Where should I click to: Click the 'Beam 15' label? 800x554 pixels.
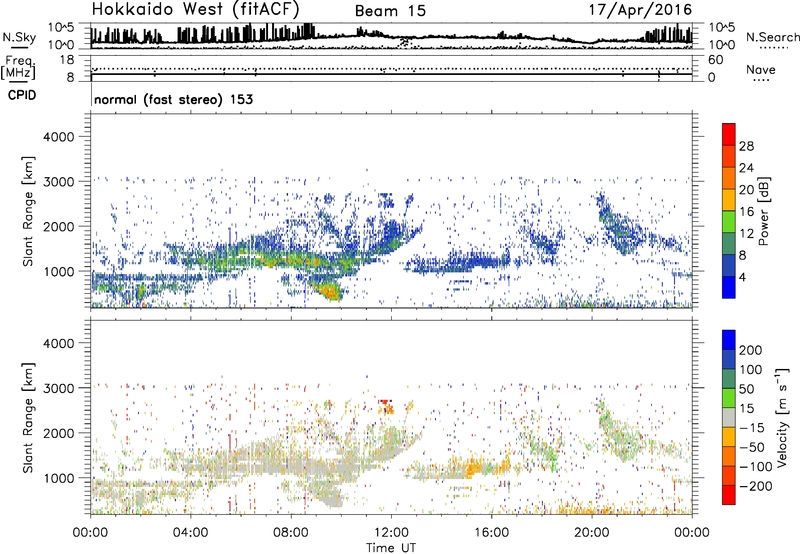(x=390, y=11)
